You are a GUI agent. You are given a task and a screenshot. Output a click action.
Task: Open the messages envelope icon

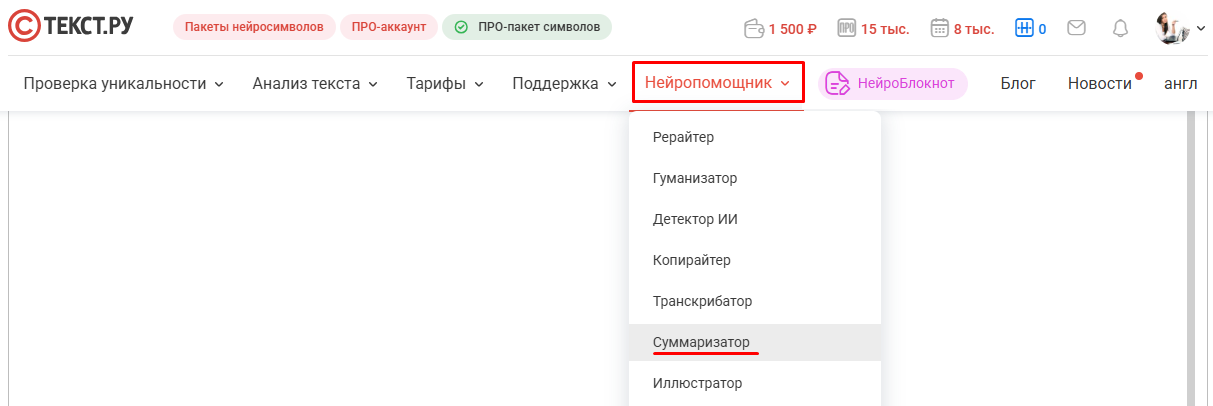[1076, 28]
